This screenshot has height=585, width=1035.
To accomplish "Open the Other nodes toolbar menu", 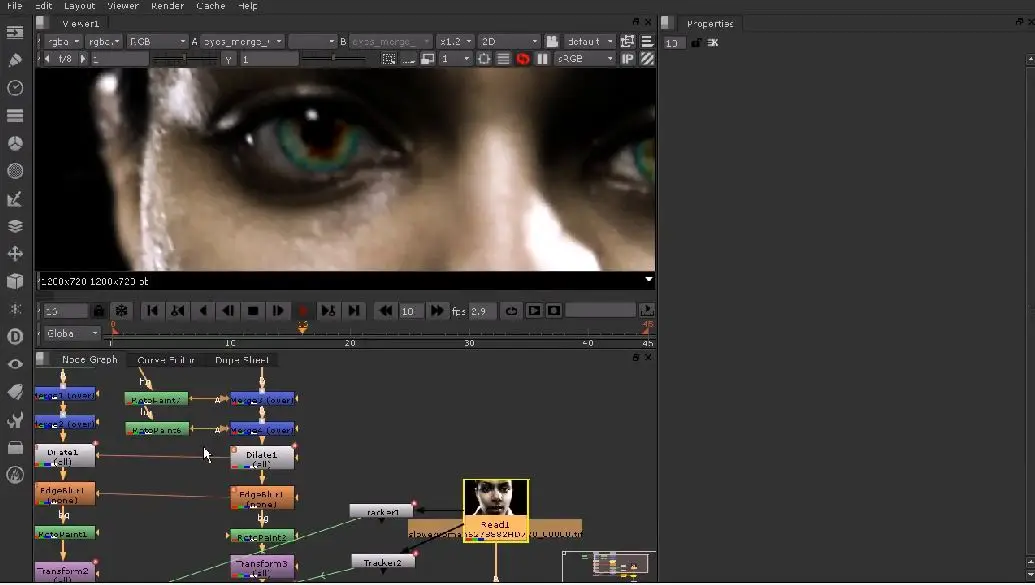I will 15,448.
